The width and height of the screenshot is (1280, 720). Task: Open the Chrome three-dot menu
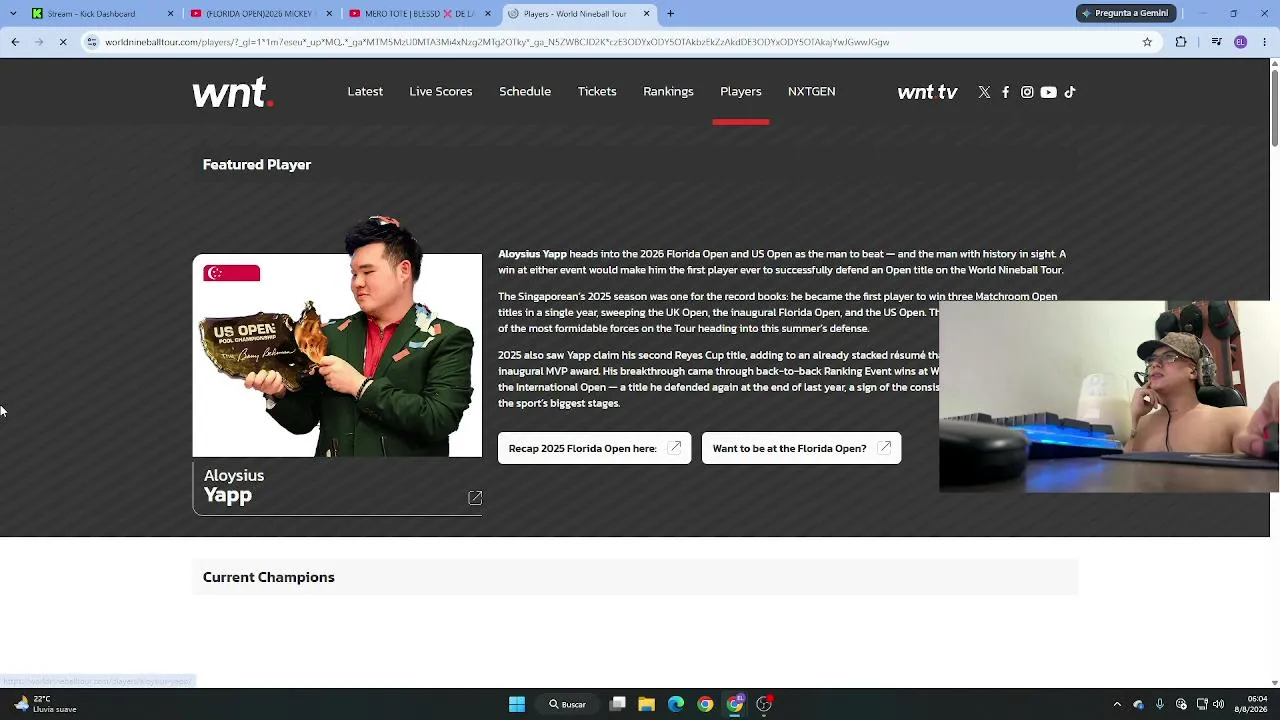(x=1264, y=42)
